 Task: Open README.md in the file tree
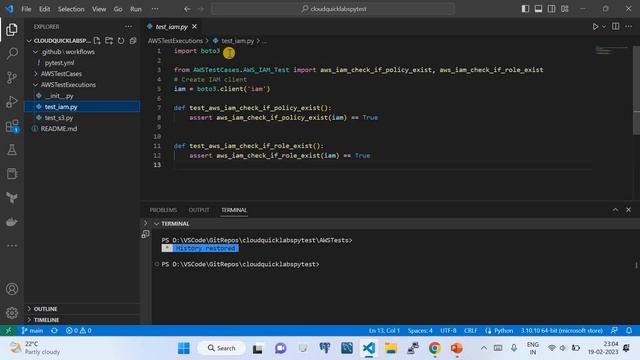coord(58,129)
